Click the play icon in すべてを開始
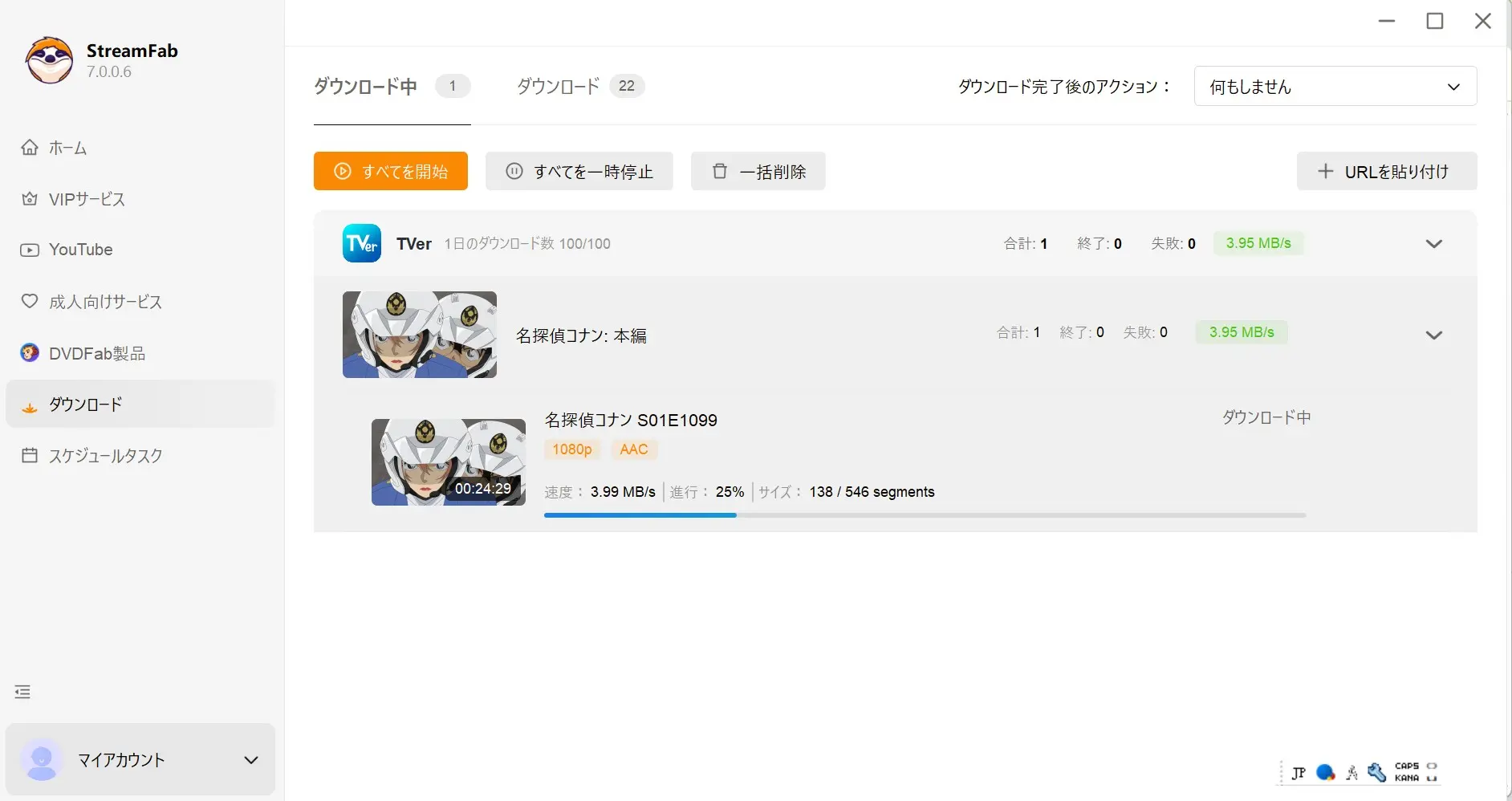Screen dimensions: 1512x801 343,171
